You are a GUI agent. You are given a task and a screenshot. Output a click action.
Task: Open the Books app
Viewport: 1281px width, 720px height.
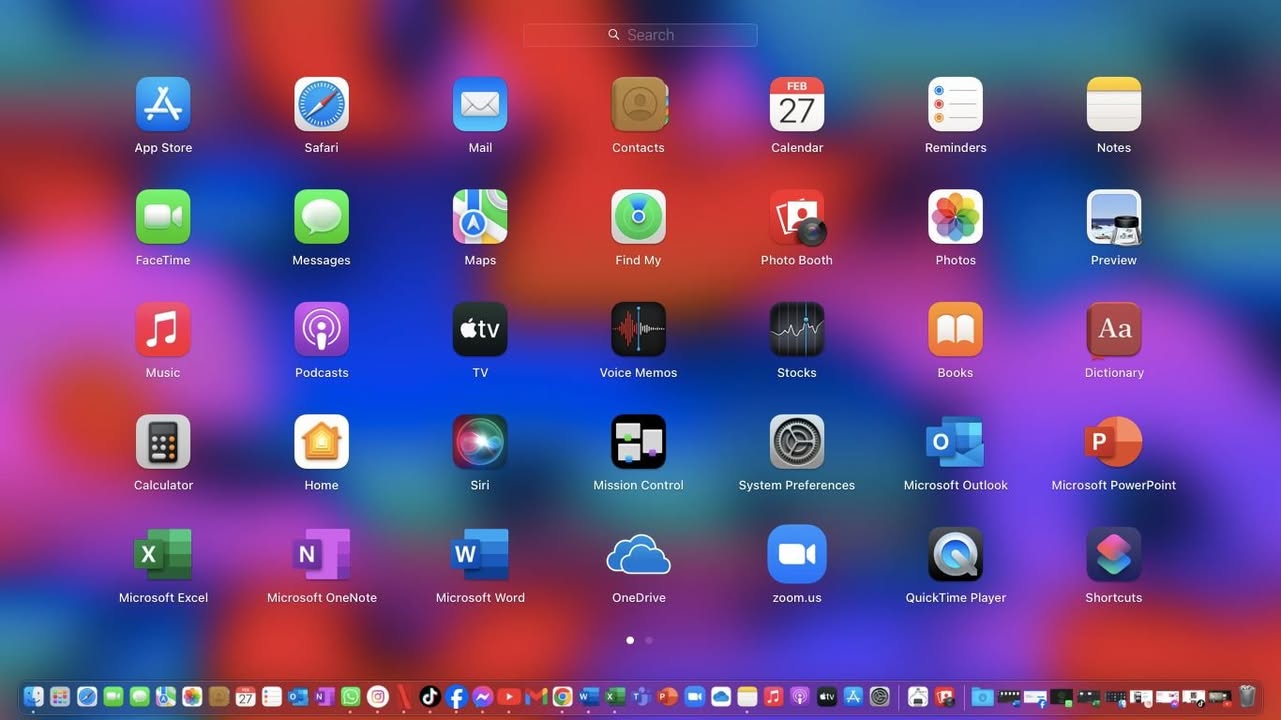pos(955,329)
